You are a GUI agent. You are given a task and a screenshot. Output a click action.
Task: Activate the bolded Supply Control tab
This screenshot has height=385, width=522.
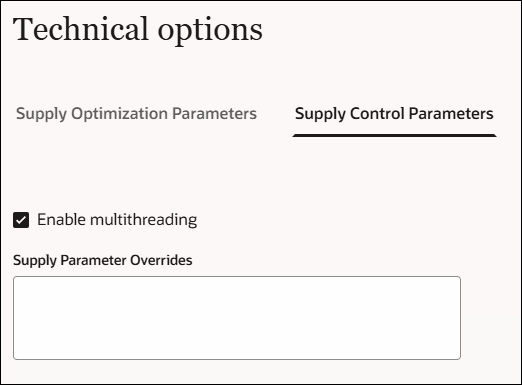pyautogui.click(x=394, y=114)
